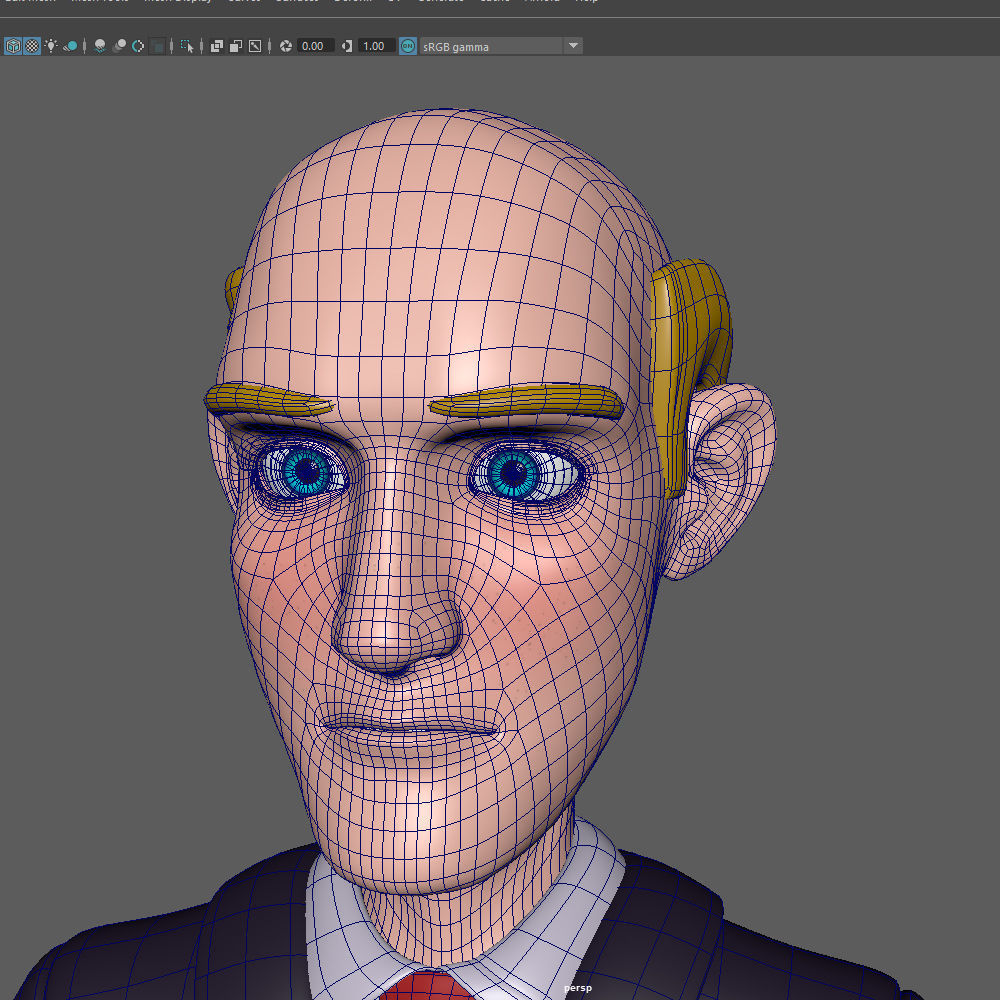Toggle multisample anti-aliasing icon

(138, 46)
